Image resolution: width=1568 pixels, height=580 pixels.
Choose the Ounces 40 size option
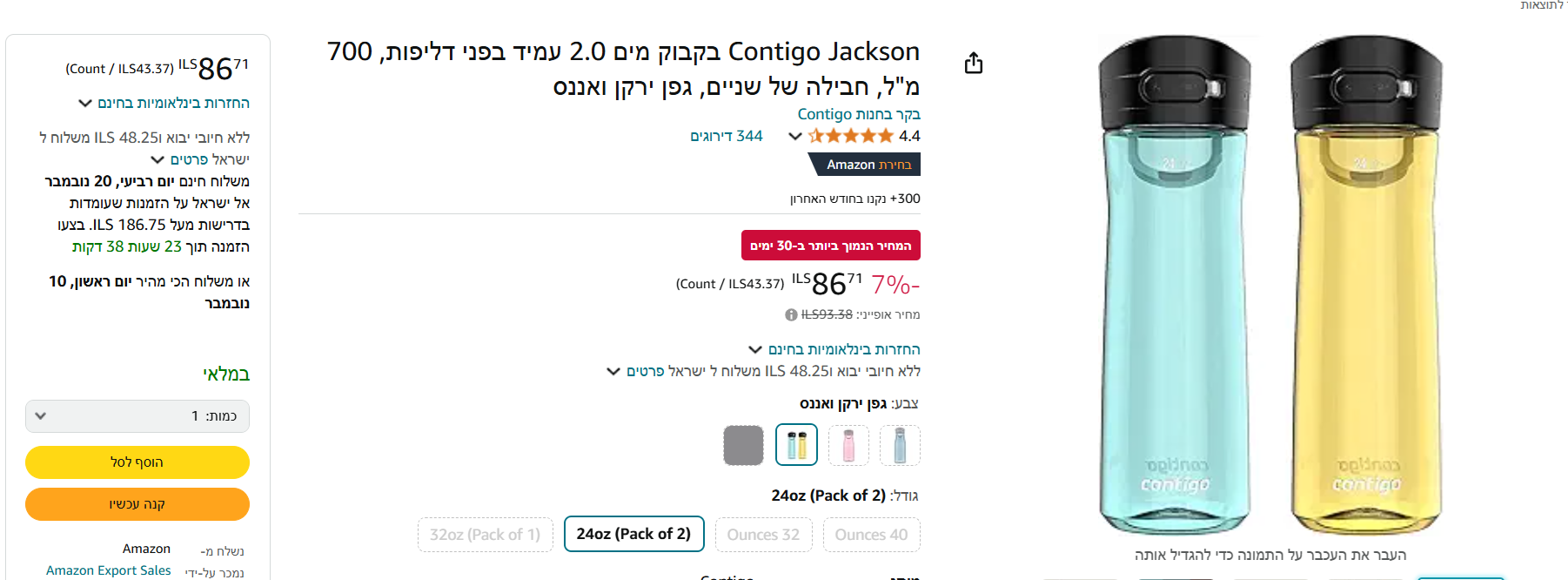tap(871, 535)
